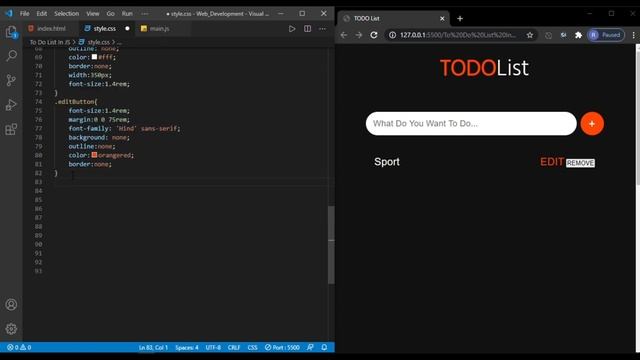View site information icon in address bar
640x360 pixels.
tap(392, 35)
